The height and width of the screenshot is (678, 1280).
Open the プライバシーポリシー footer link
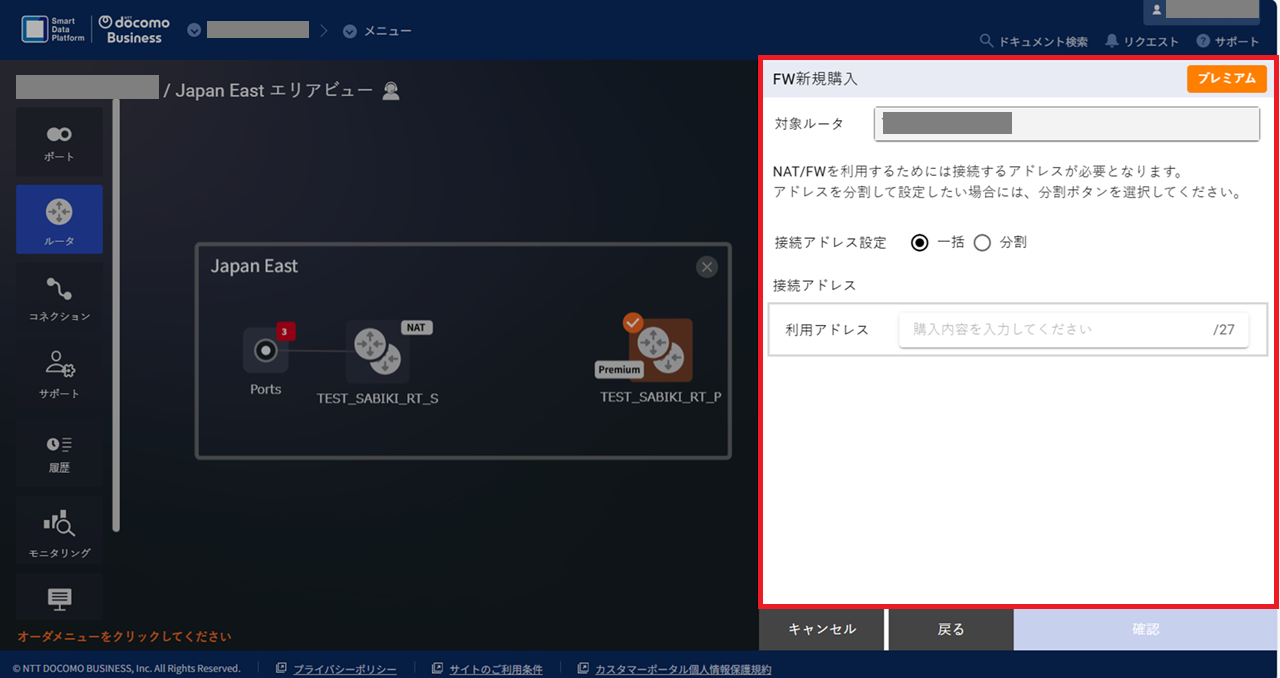344,669
